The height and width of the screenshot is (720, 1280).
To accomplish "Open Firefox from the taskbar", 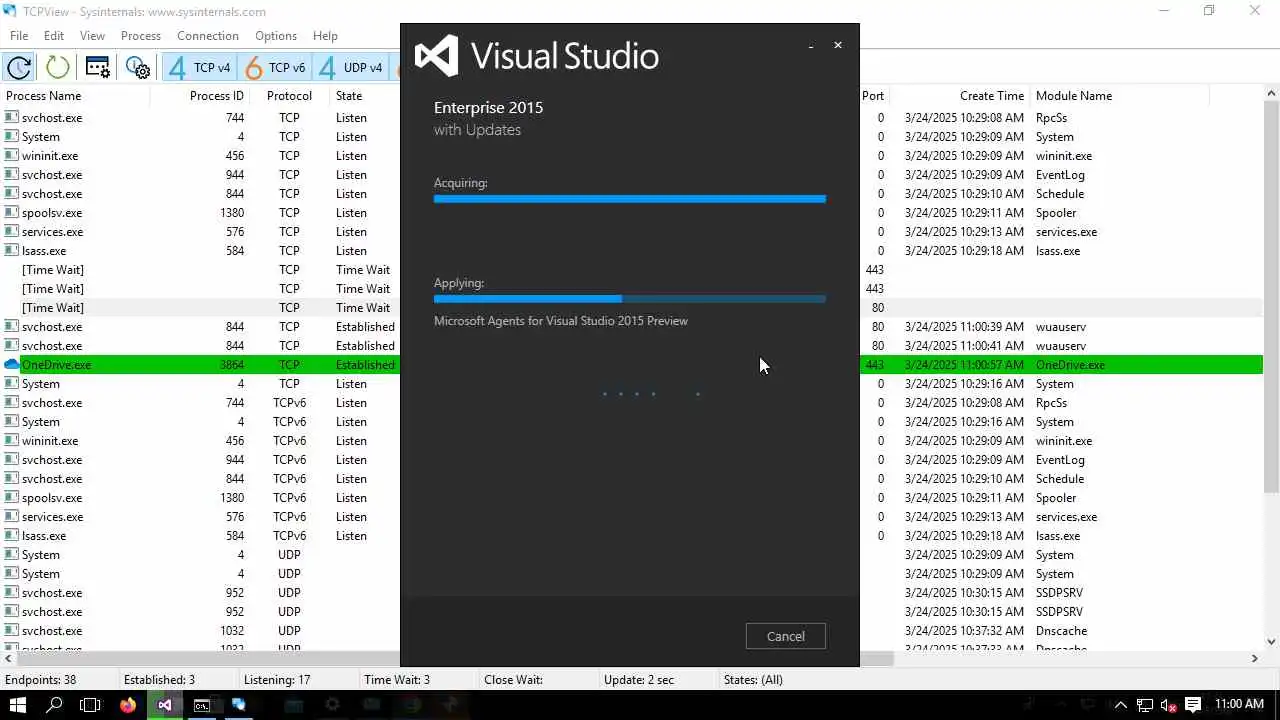I will coord(128,705).
